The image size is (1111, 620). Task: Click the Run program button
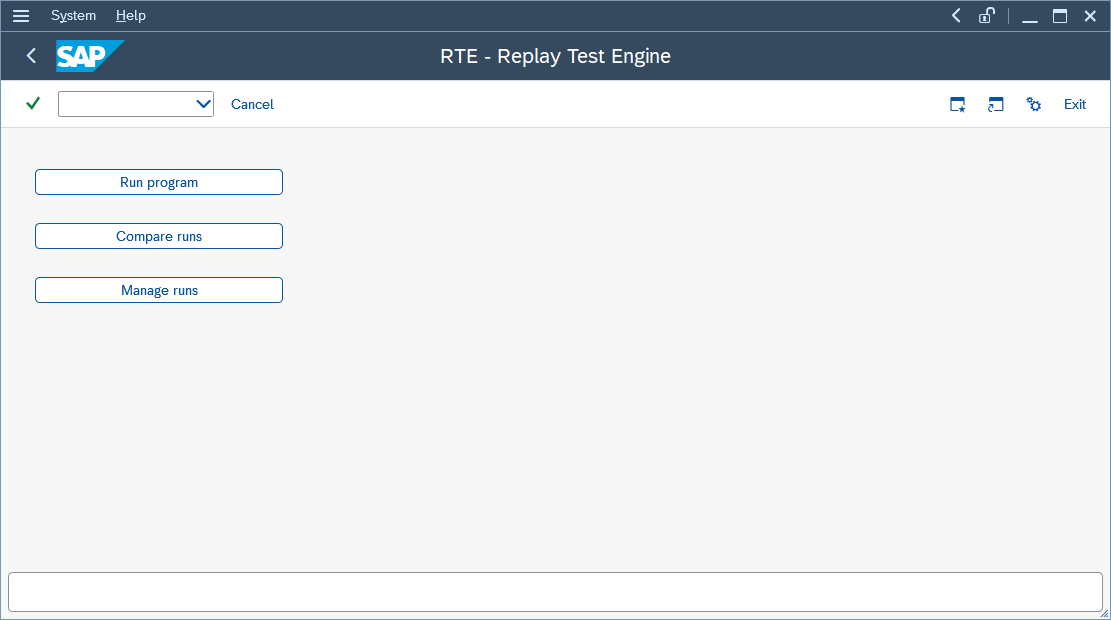point(159,182)
